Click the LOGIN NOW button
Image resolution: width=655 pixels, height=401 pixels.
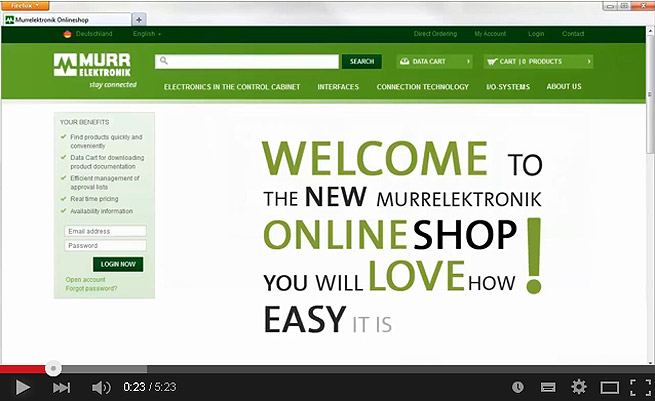118,264
